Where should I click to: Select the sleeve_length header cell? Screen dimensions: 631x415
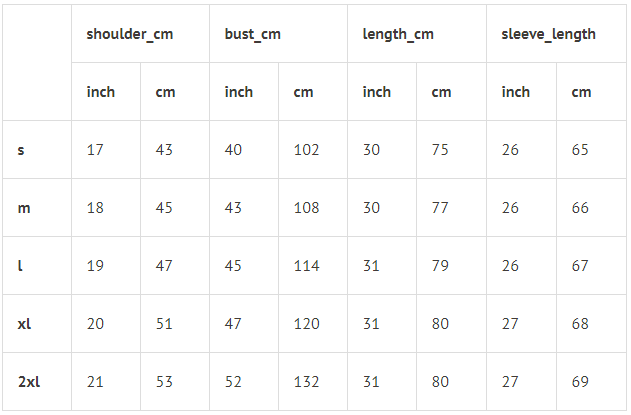[548, 34]
